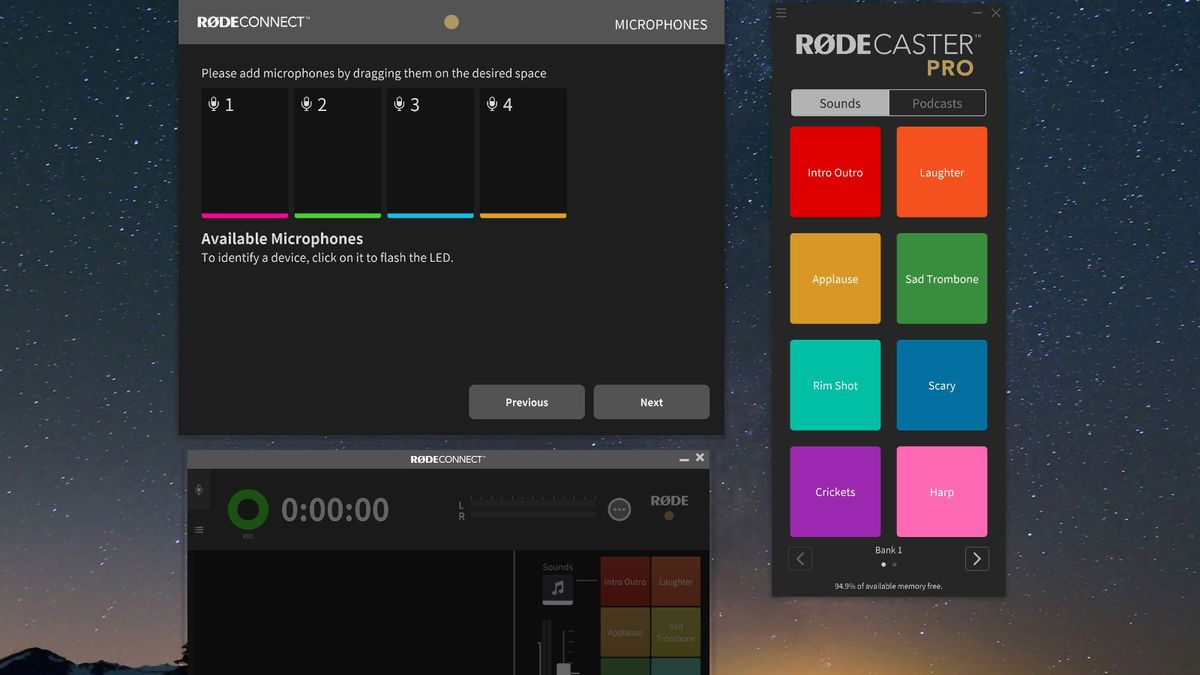
Task: Trigger the Sad Trombone pad in RØDE Connect
Action: (x=676, y=632)
